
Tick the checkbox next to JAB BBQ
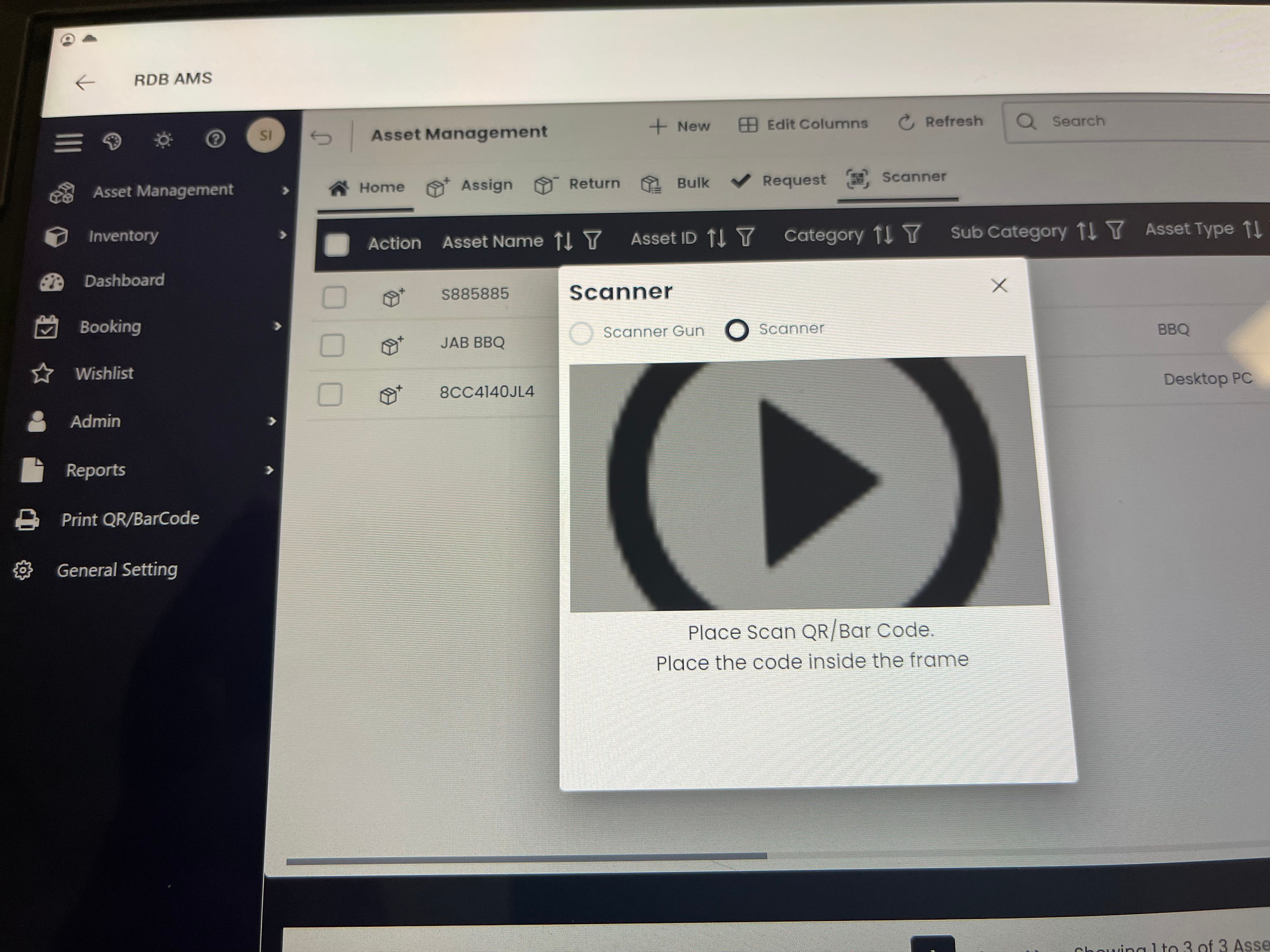332,345
